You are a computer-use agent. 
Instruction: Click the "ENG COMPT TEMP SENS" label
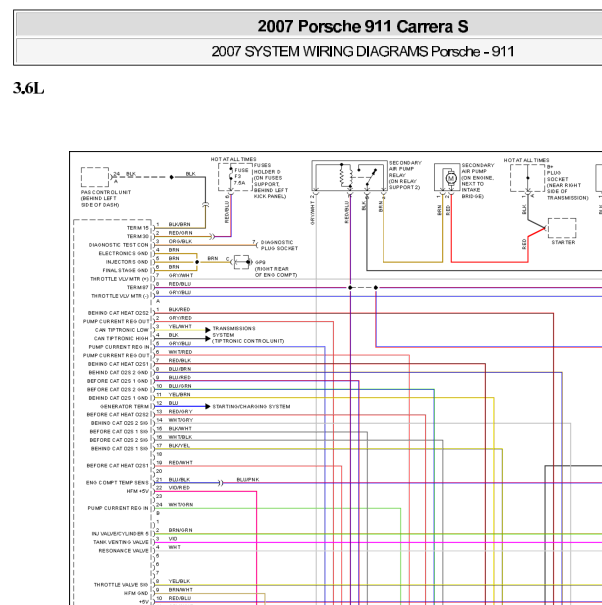tap(117, 483)
